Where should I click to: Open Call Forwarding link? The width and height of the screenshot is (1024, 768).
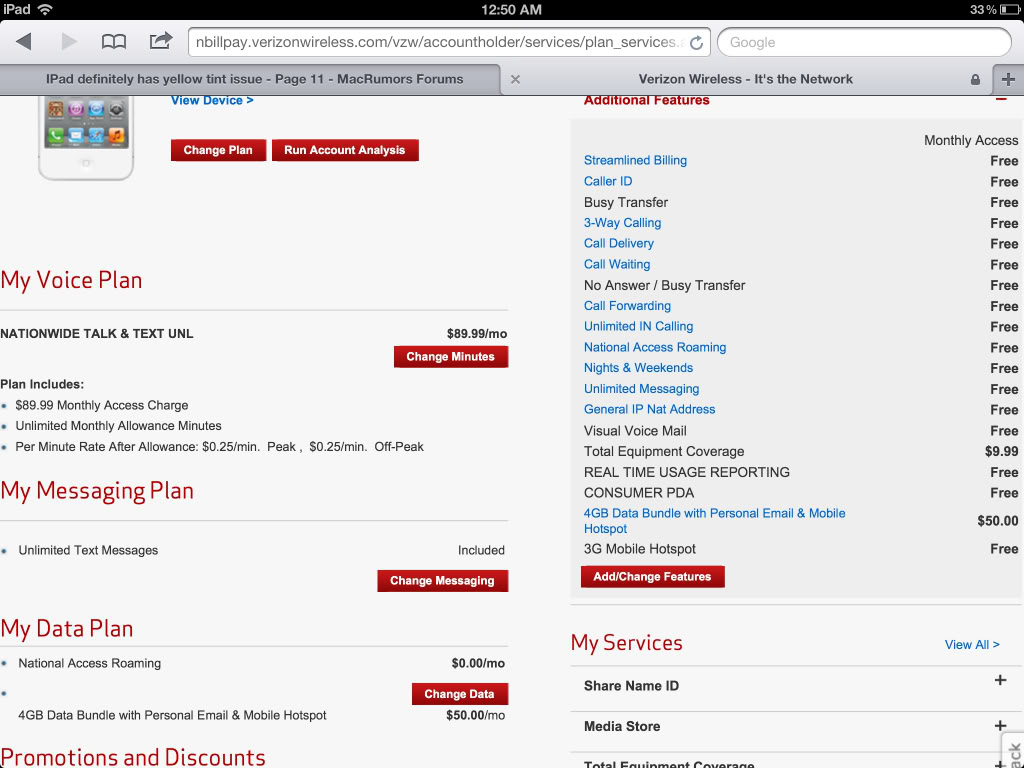627,306
